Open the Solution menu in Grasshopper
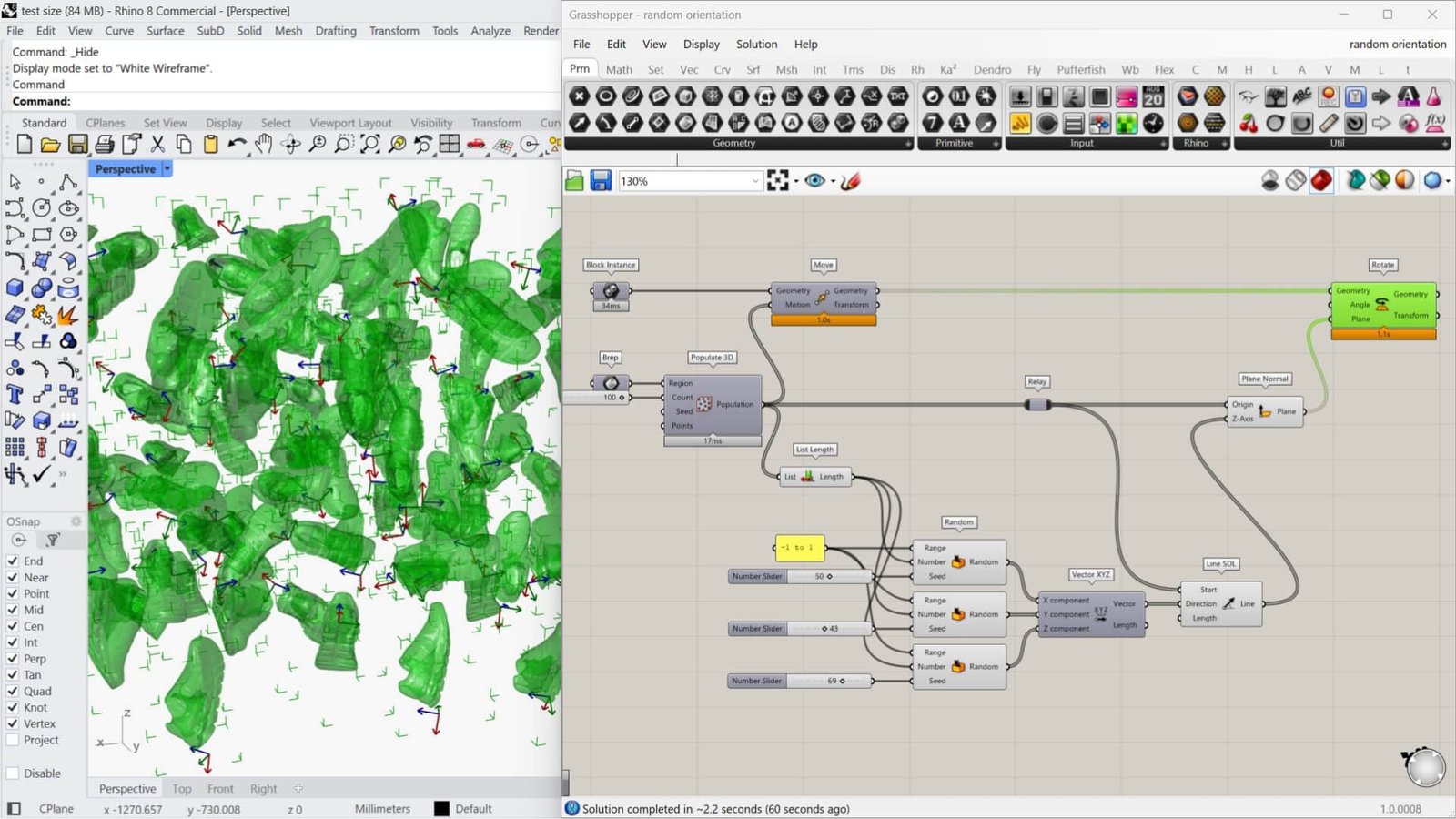The height and width of the screenshot is (819, 1456). pyautogui.click(x=756, y=44)
